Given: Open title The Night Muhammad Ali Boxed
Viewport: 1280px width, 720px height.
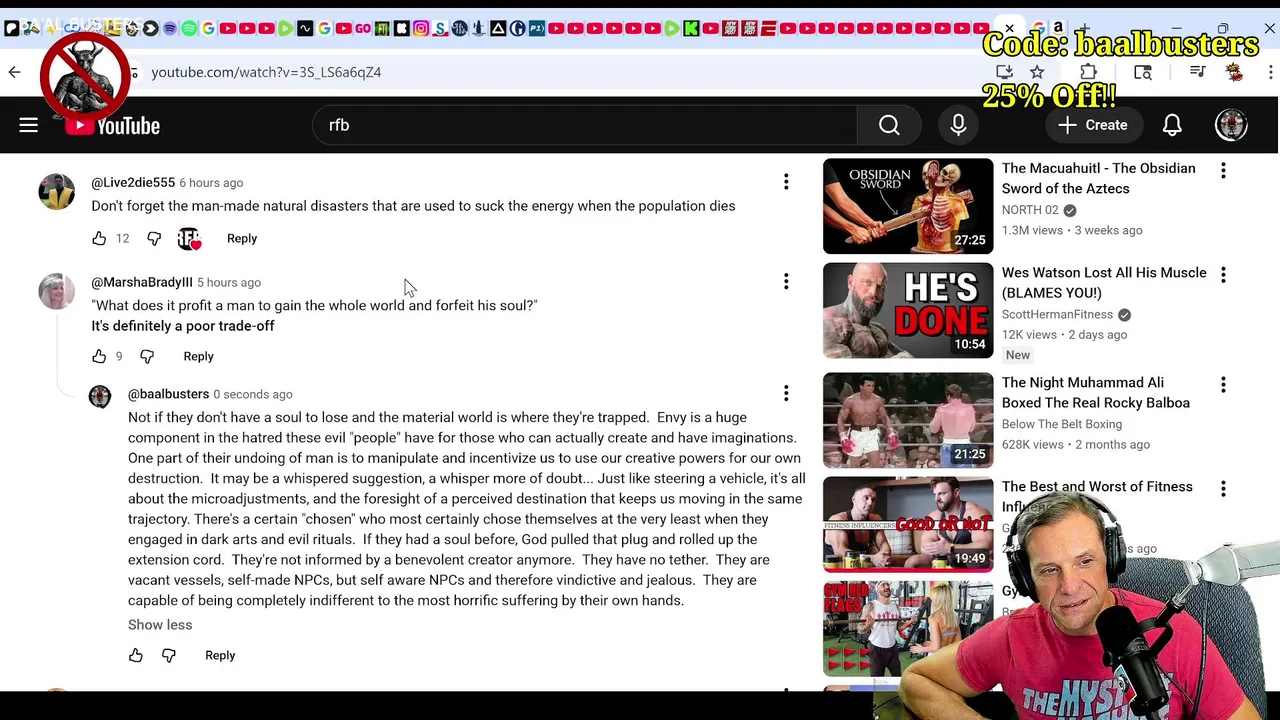Looking at the screenshot, I should (1096, 392).
